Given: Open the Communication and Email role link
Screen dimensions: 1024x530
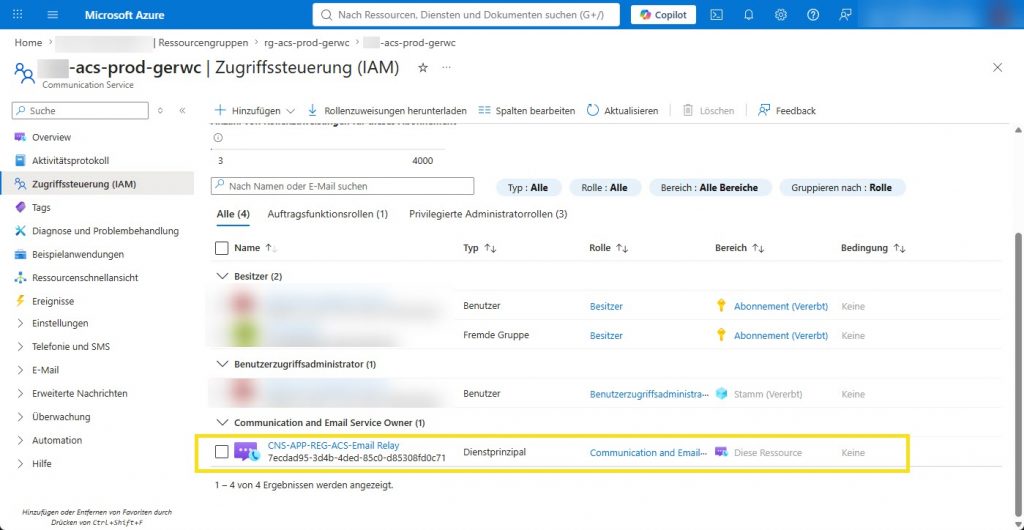Looking at the screenshot, I should click(x=648, y=452).
